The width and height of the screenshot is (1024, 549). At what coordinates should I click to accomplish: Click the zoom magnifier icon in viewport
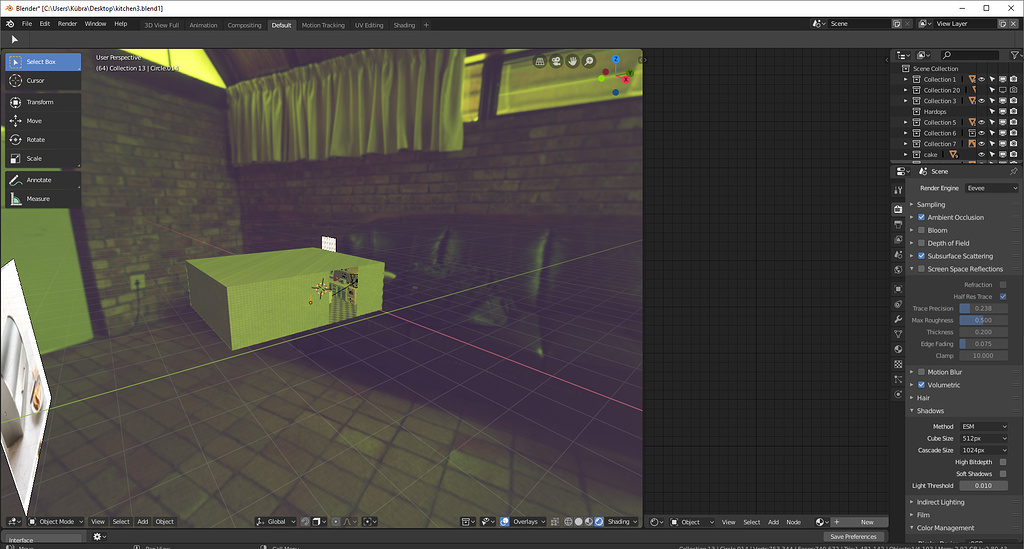coord(588,61)
